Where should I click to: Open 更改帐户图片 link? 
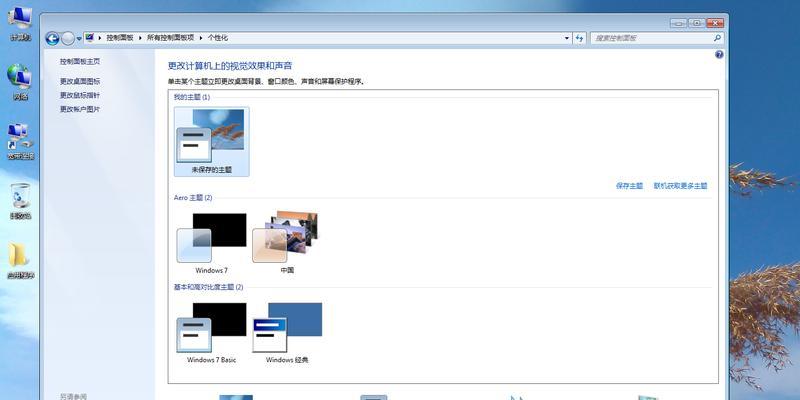(80, 109)
